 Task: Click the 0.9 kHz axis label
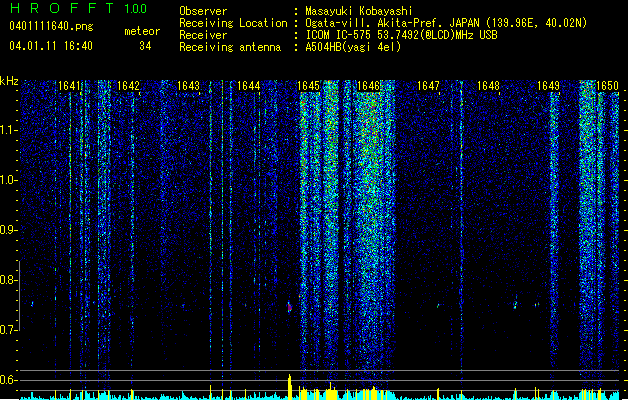click(8, 230)
